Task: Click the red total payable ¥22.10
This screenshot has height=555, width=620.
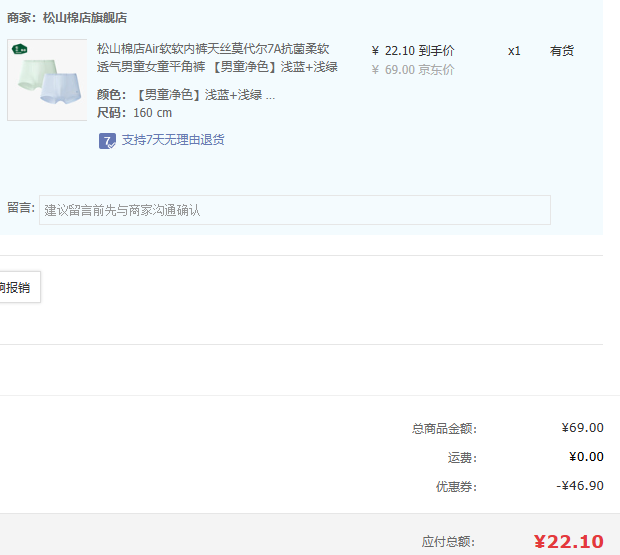Action: (x=569, y=542)
